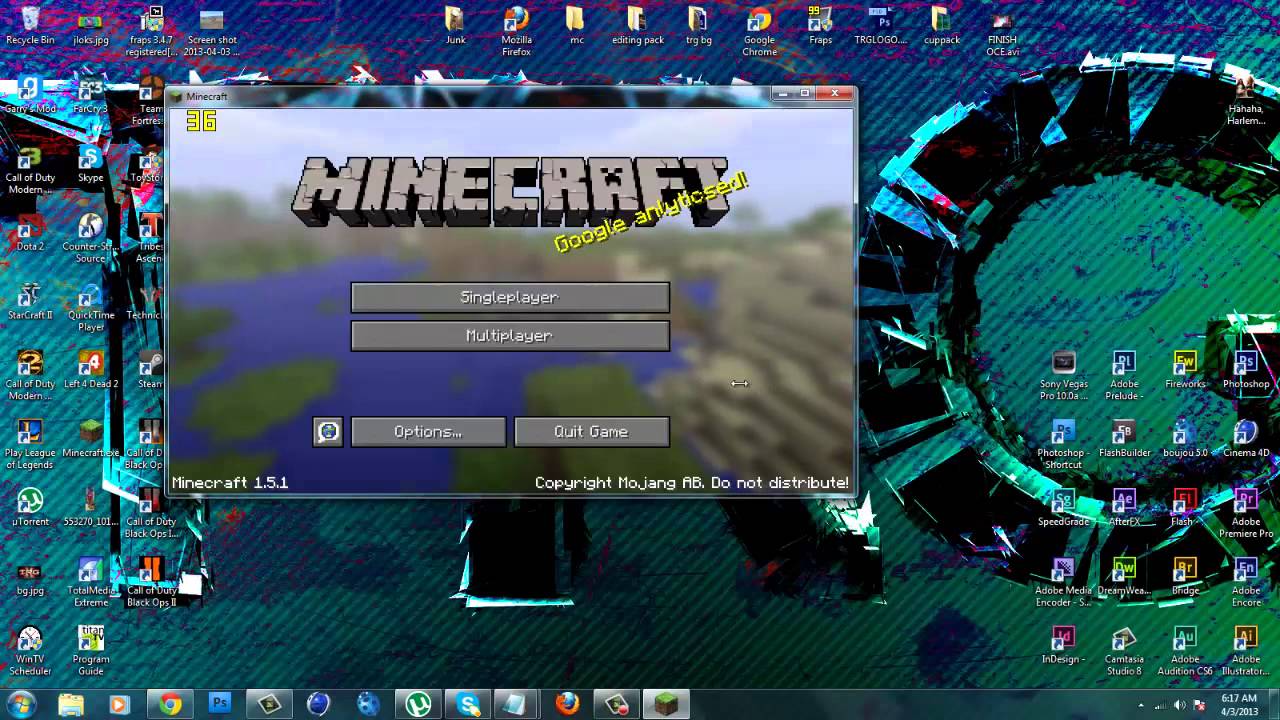Select the trg bg folder icon

[698, 26]
